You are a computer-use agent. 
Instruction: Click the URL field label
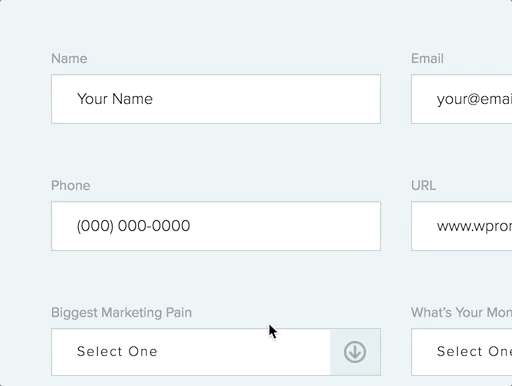(423, 186)
